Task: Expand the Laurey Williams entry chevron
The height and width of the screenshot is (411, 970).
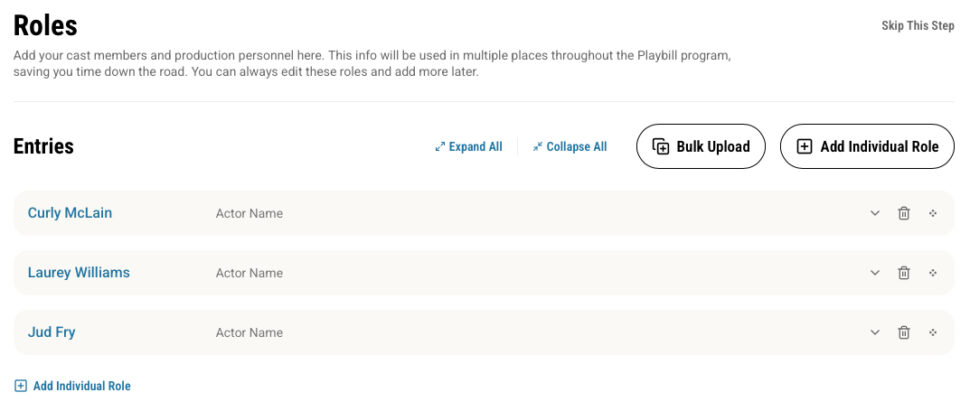Action: (x=875, y=272)
